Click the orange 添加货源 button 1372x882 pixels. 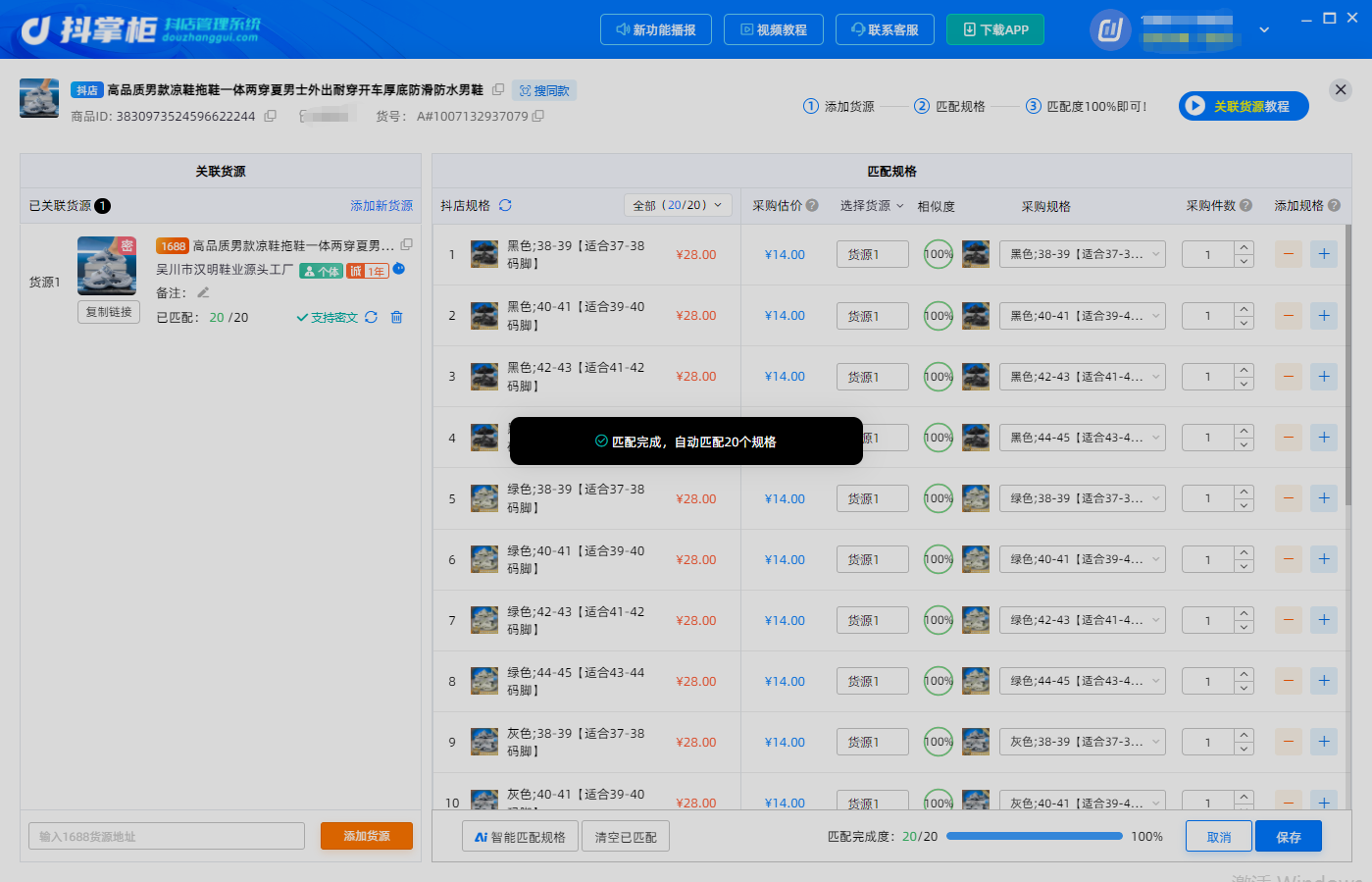pos(367,836)
